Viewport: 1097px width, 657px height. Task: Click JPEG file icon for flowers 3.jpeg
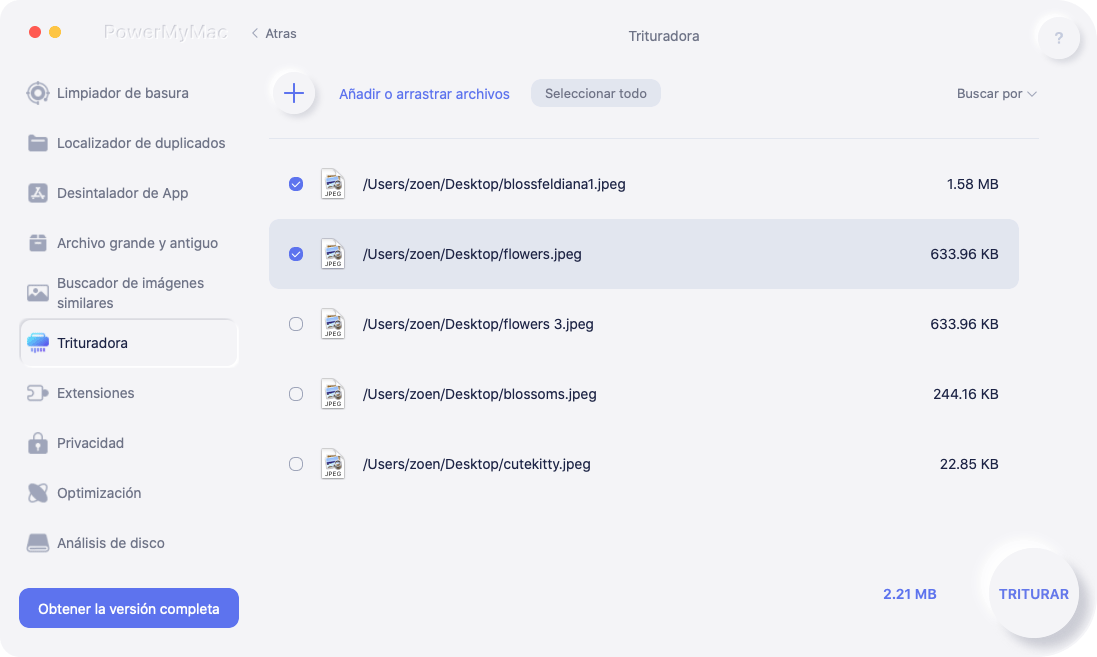pos(333,324)
